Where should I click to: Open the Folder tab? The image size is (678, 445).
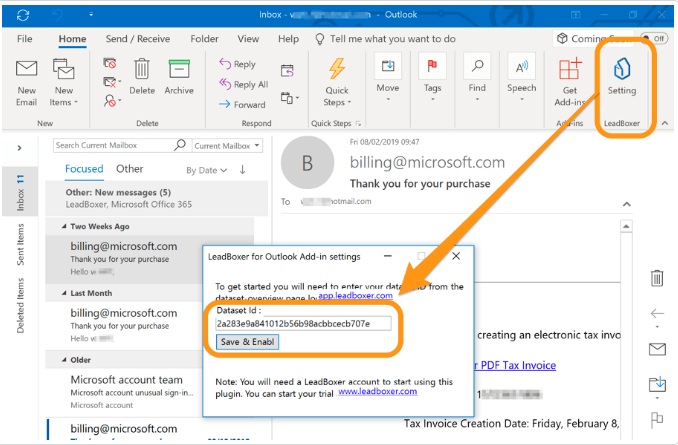(204, 38)
